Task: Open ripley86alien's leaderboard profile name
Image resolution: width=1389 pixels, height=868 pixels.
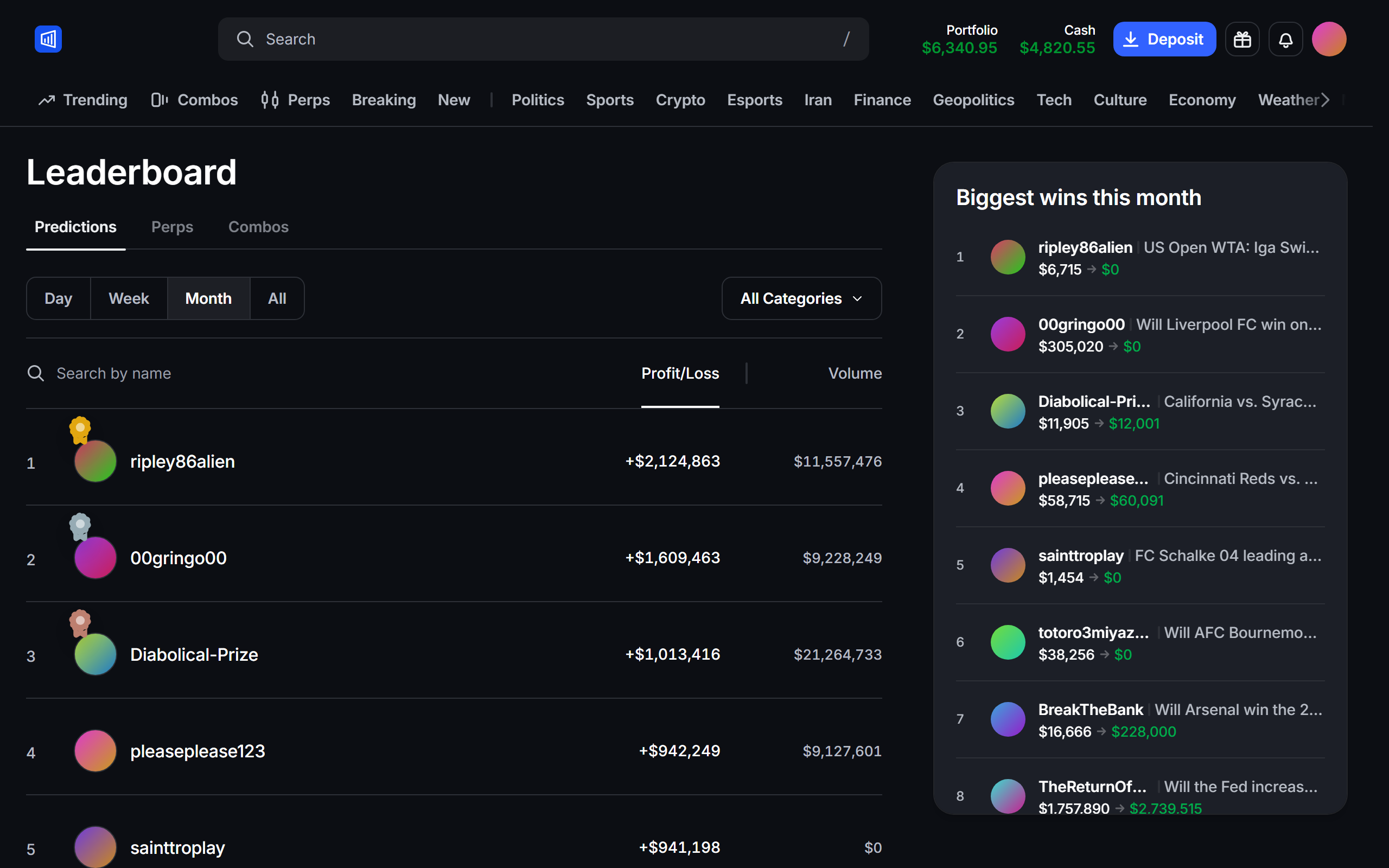Action: [182, 462]
